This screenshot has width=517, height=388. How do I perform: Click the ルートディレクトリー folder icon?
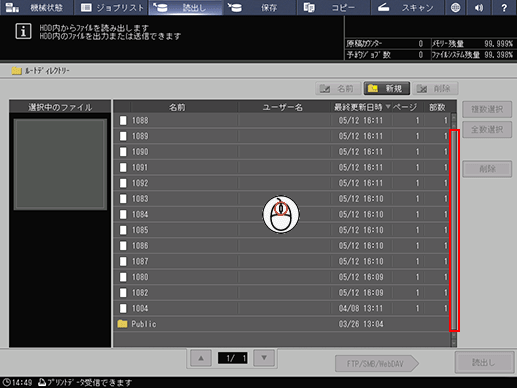pos(16,71)
